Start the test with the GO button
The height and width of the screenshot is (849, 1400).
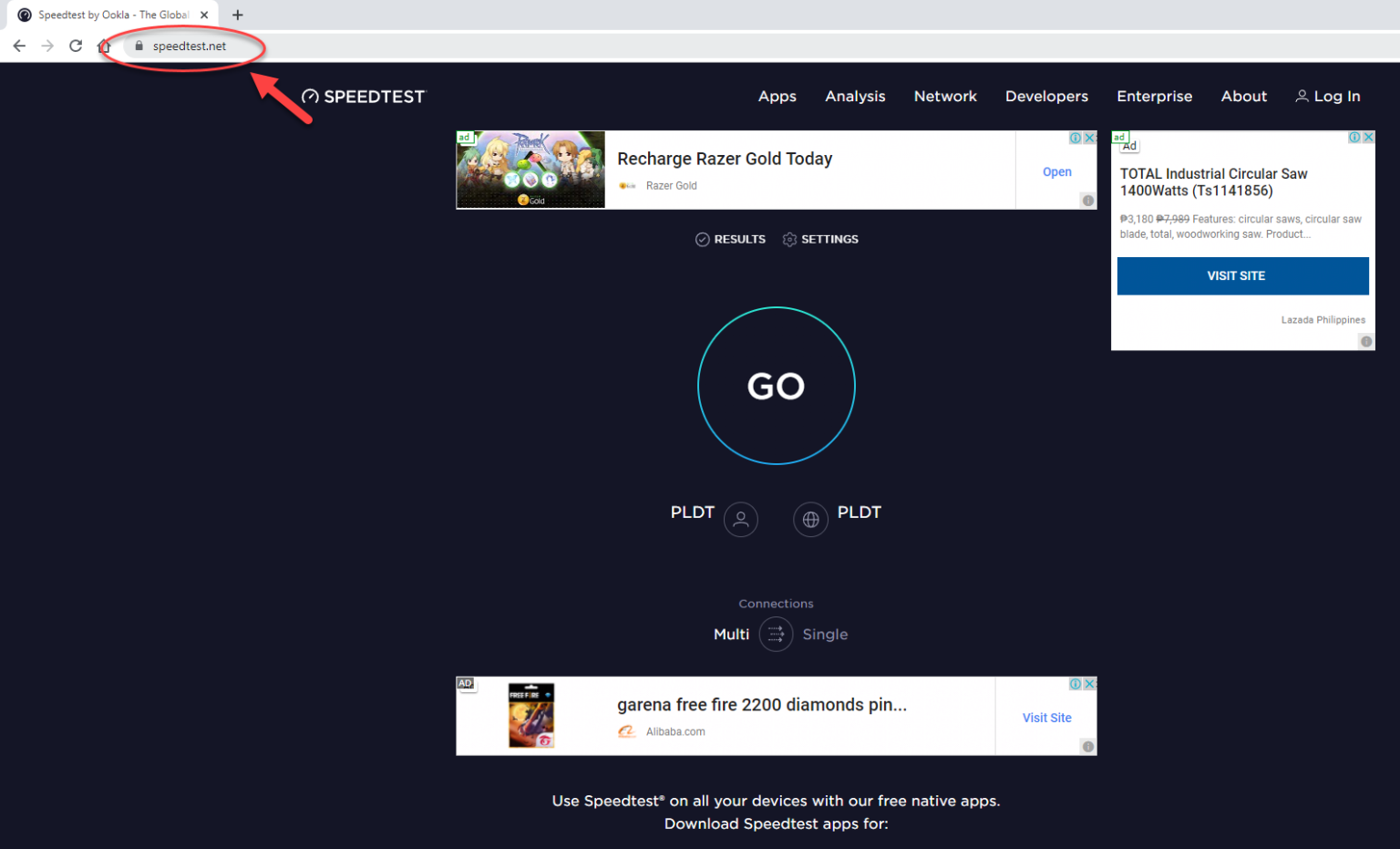pyautogui.click(x=777, y=386)
